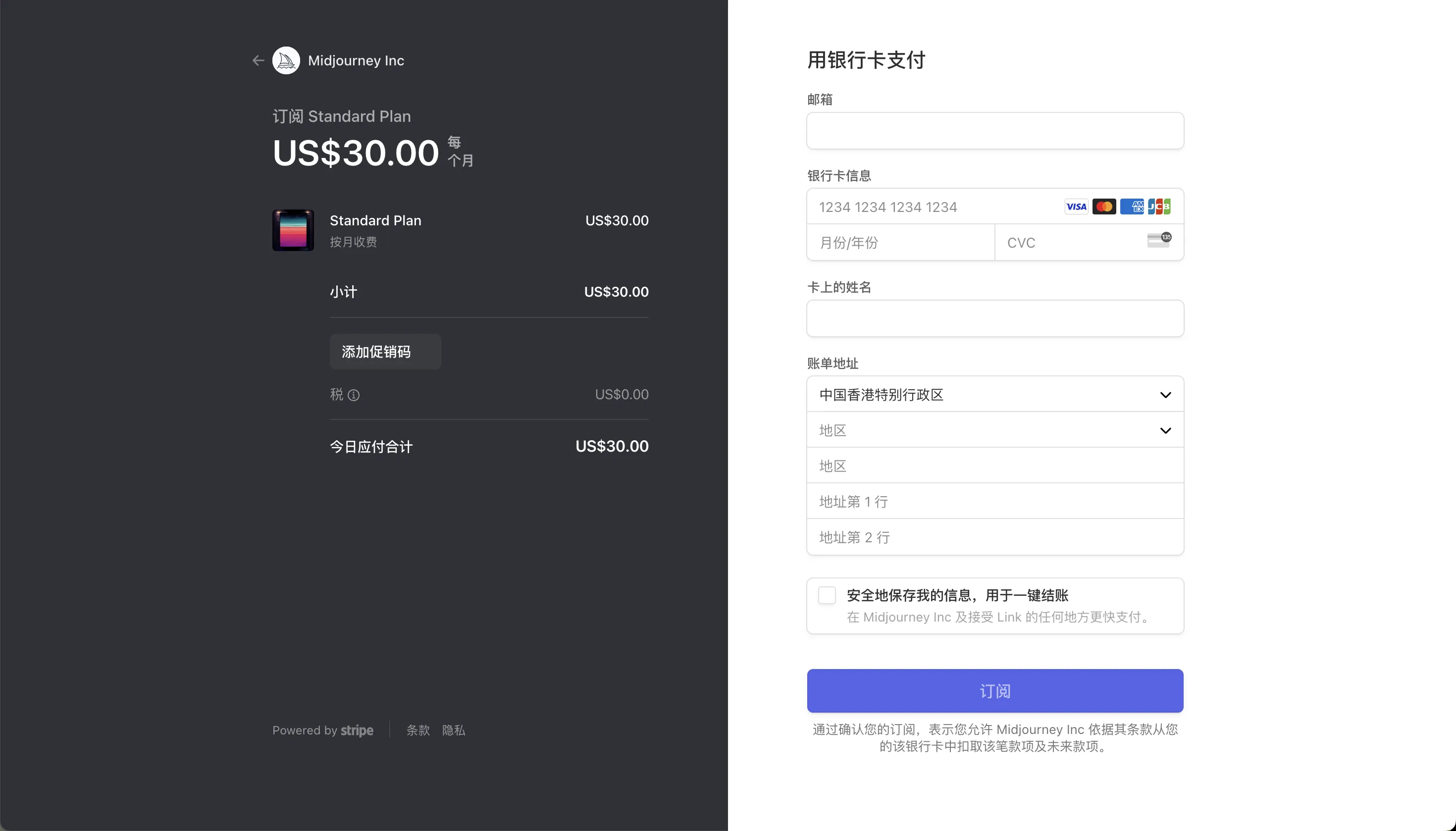This screenshot has width=1456, height=831.
Task: Focus the 邮箱 email input field
Action: pyautogui.click(x=994, y=131)
